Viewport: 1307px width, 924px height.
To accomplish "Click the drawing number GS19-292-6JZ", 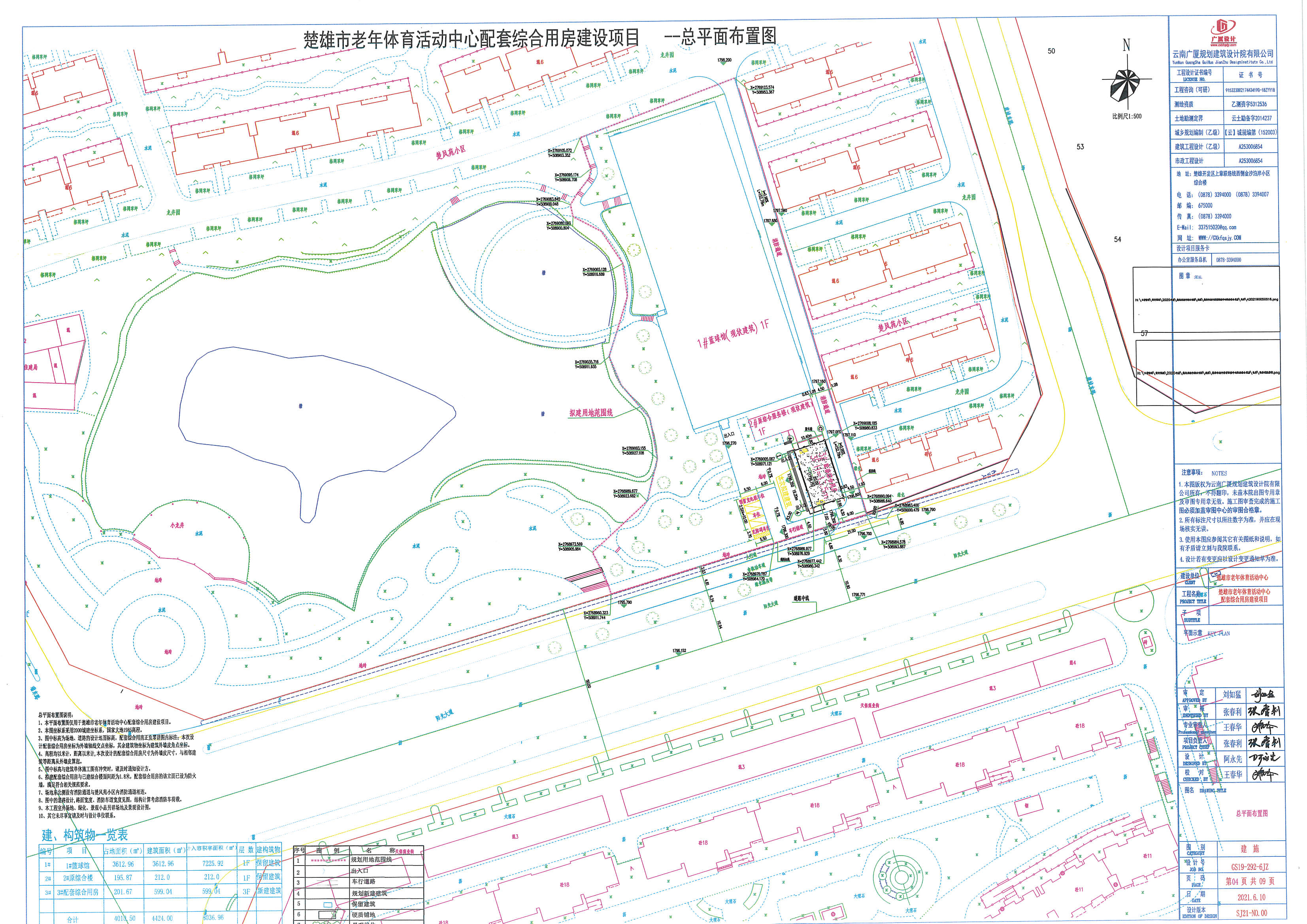I will pos(1250,867).
